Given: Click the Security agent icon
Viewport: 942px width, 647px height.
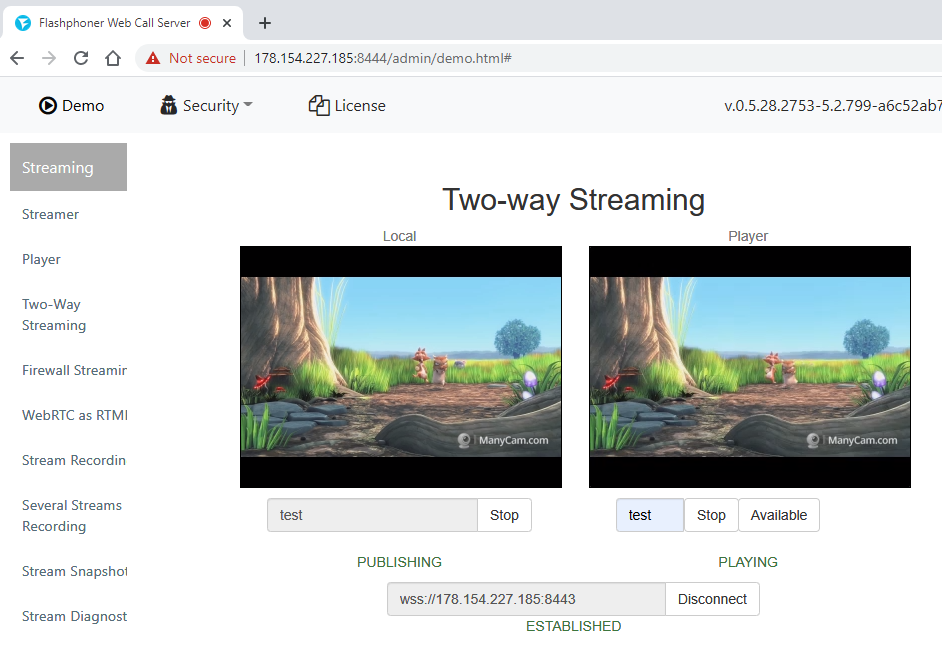Looking at the screenshot, I should [168, 105].
